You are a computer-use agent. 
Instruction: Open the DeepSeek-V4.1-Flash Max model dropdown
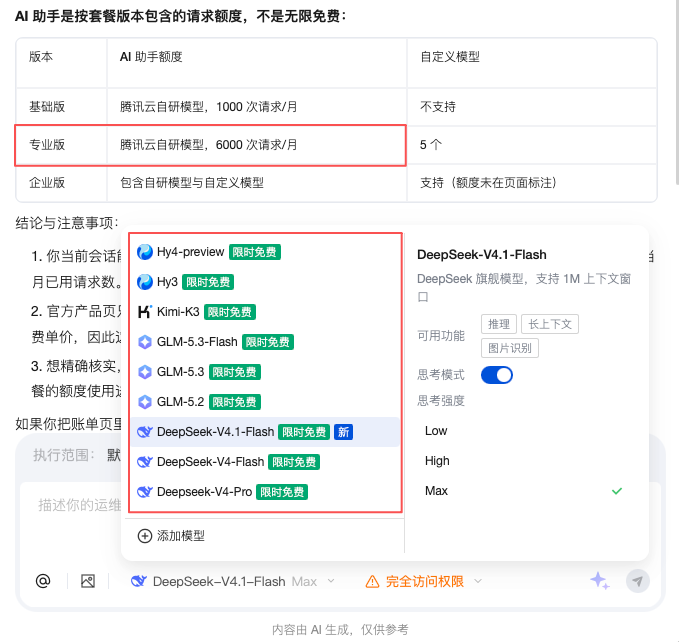[x=233, y=581]
